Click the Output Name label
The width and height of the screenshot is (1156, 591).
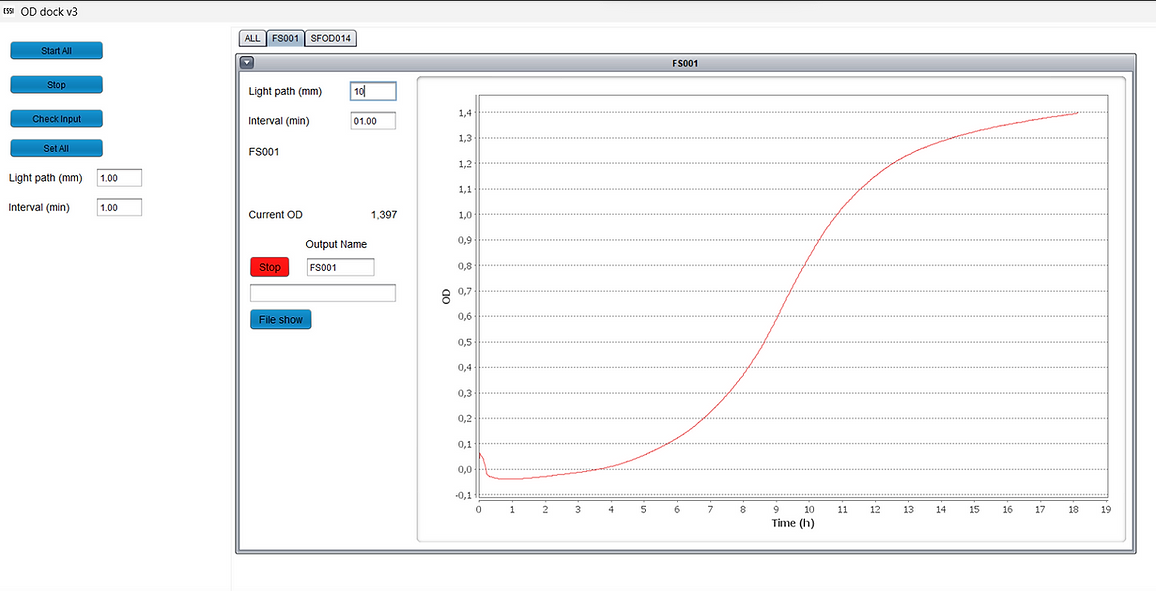pos(336,245)
